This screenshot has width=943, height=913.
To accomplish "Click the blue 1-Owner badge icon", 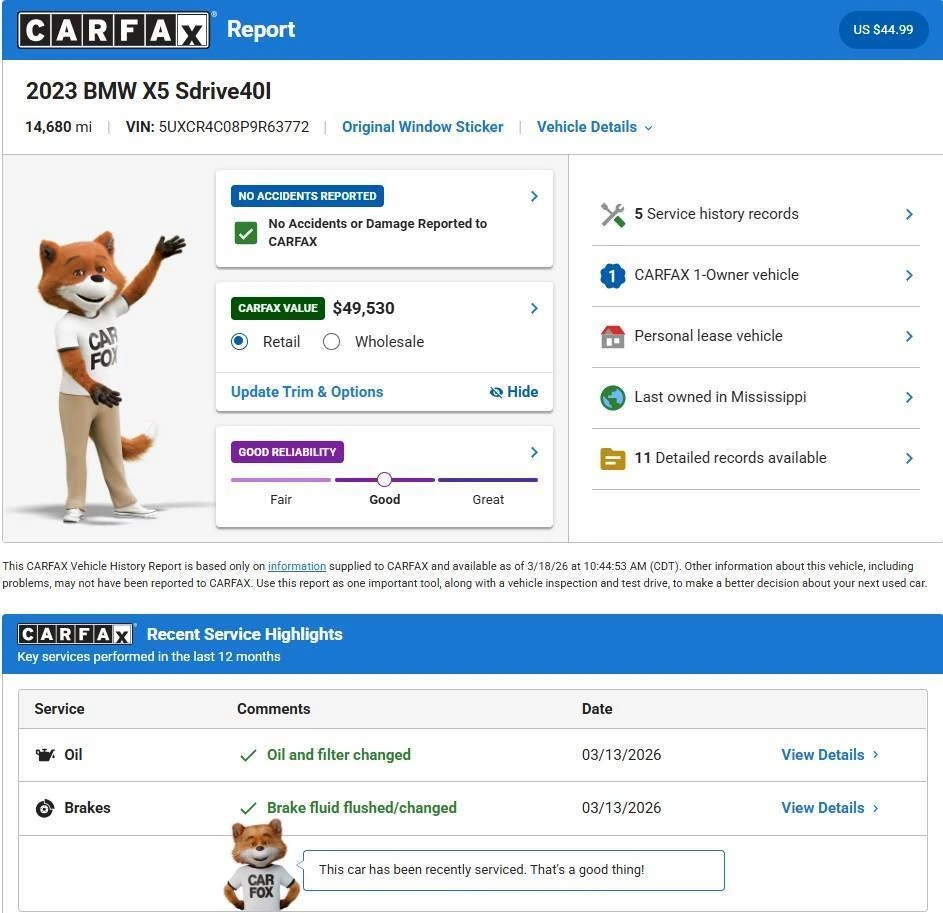I will pos(612,276).
